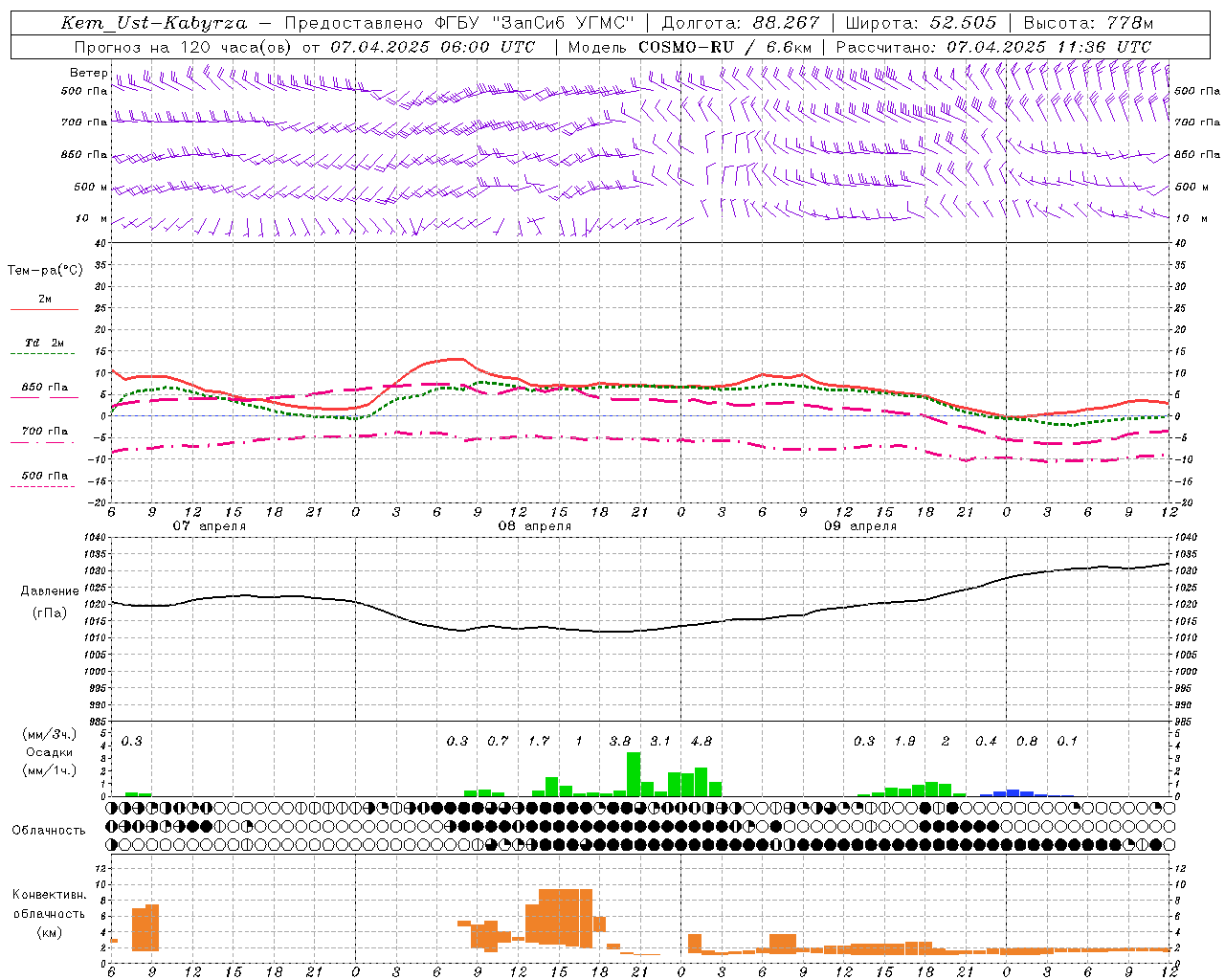Viewport: 1225px width, 980px height.
Task: Click the Конвективн. convective cloud label
Action: point(50,895)
